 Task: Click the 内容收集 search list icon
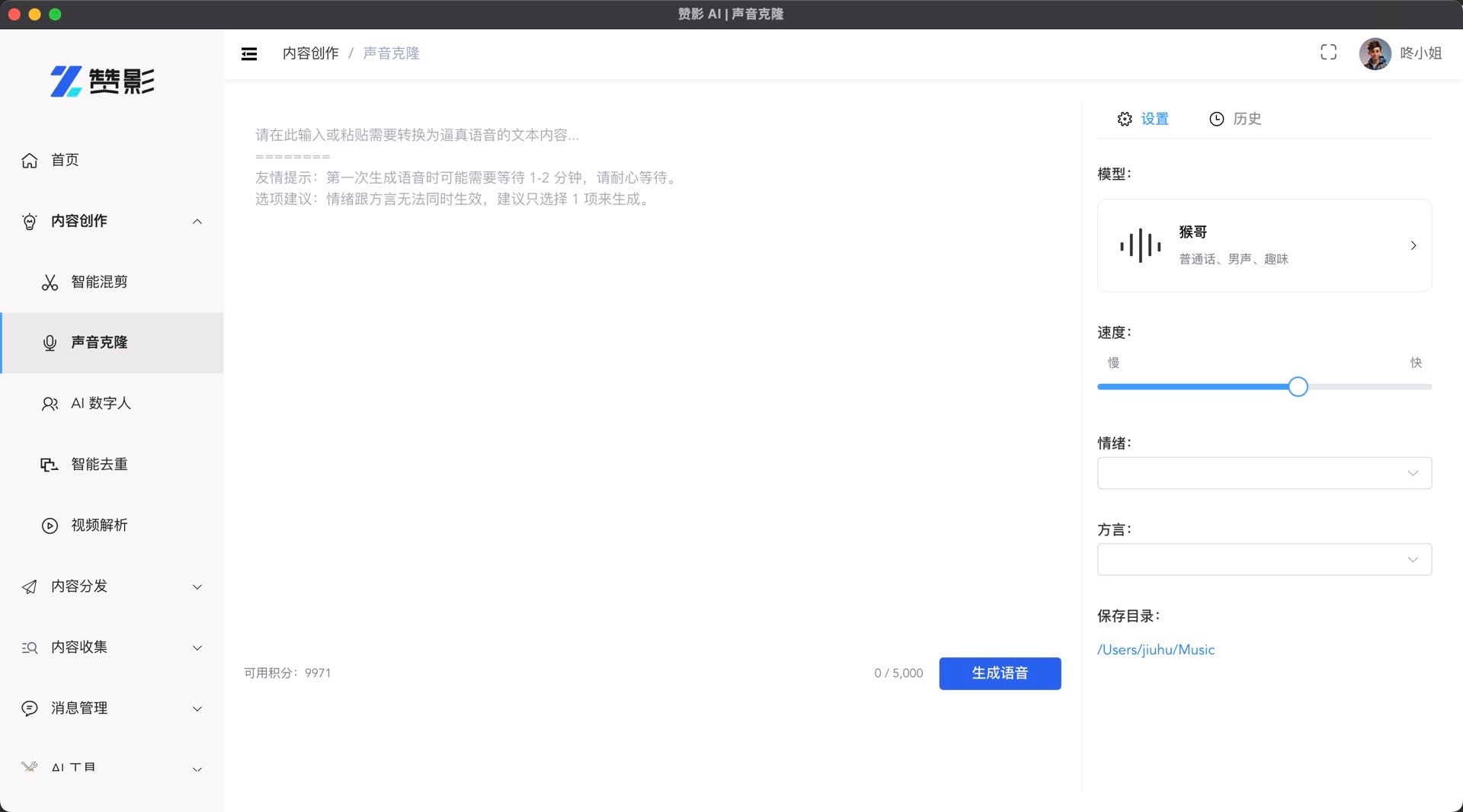point(30,647)
